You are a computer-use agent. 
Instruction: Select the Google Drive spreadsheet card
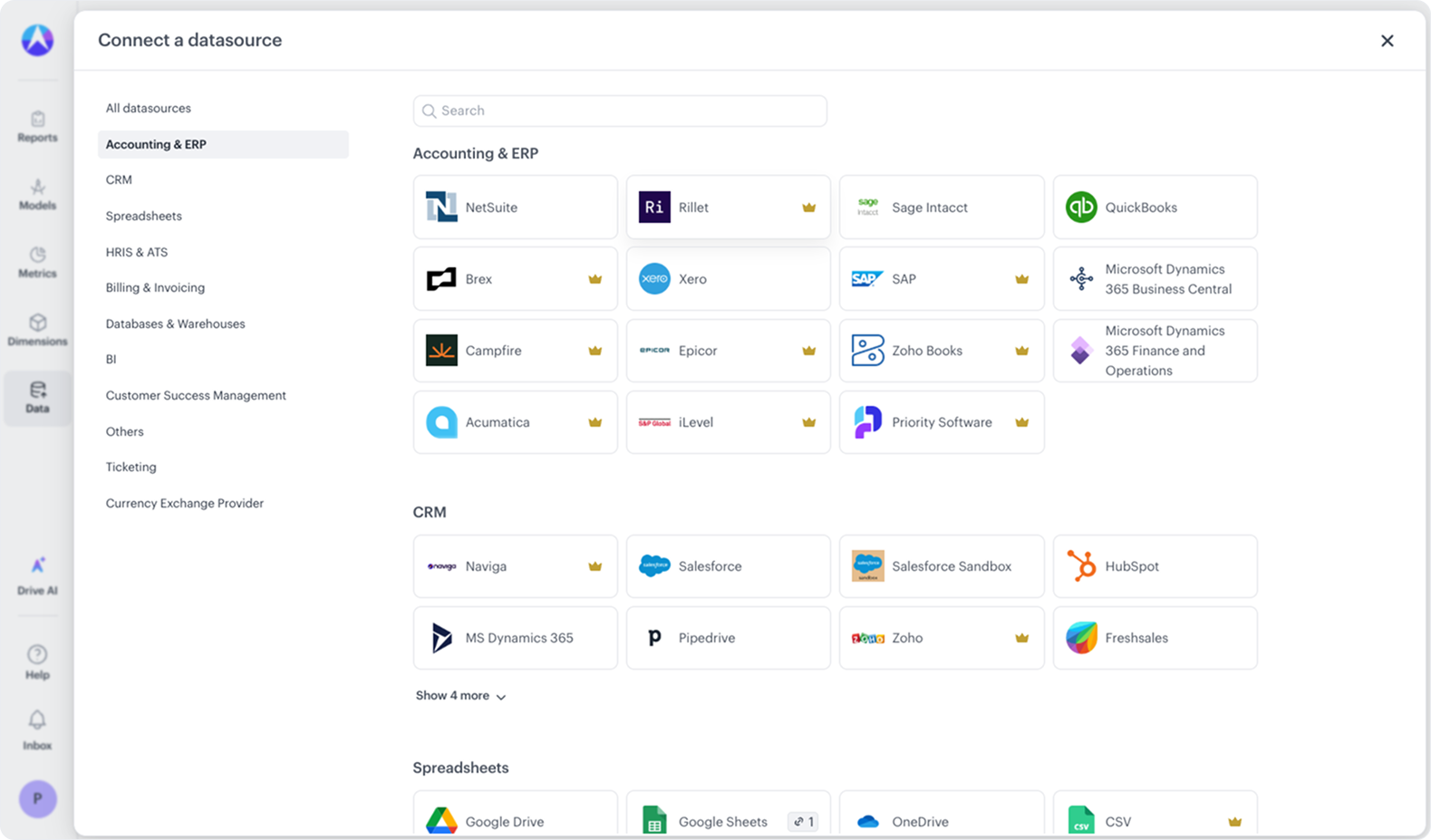tap(515, 814)
